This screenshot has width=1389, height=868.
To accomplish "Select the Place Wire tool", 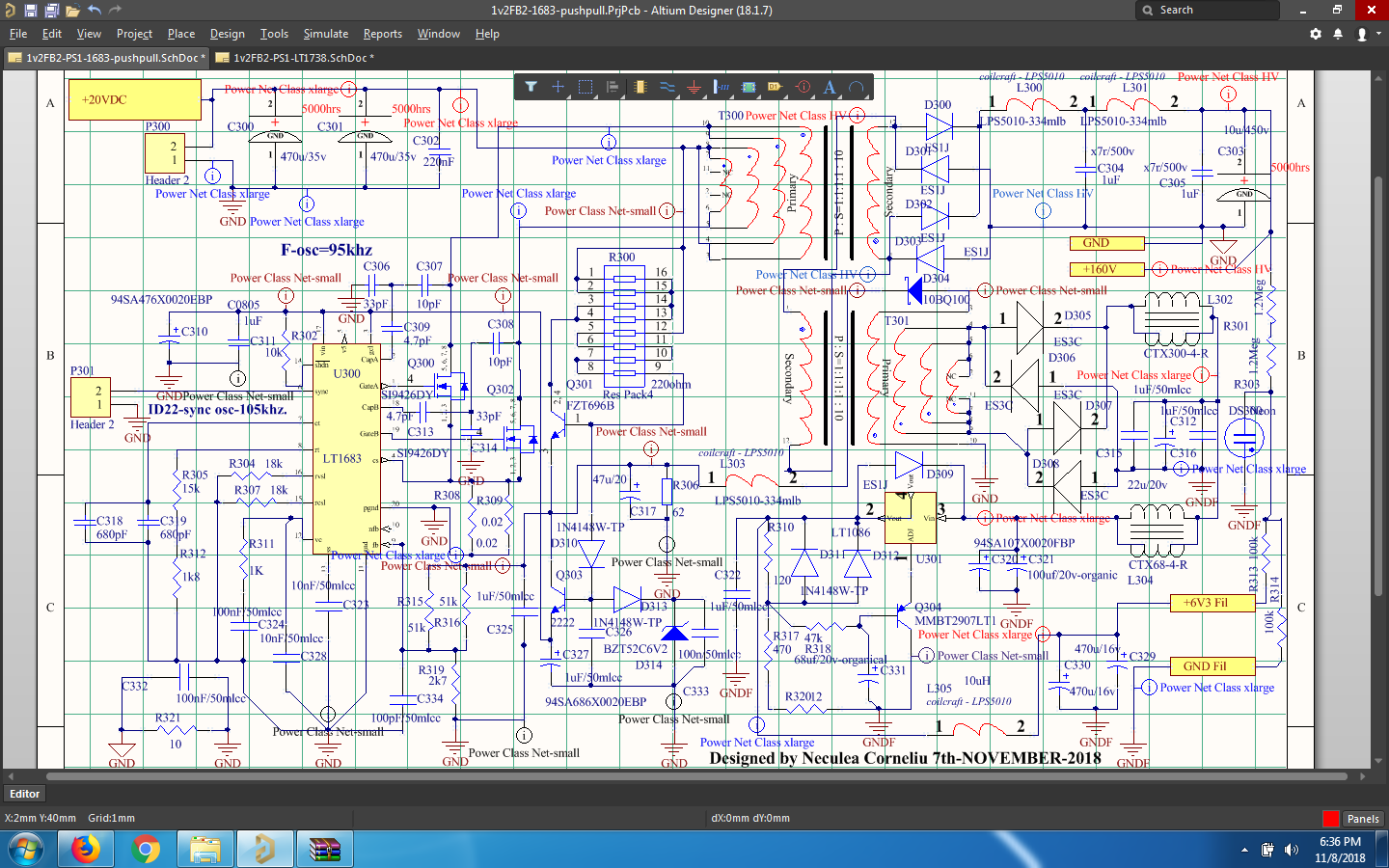I will pyautogui.click(x=667, y=87).
